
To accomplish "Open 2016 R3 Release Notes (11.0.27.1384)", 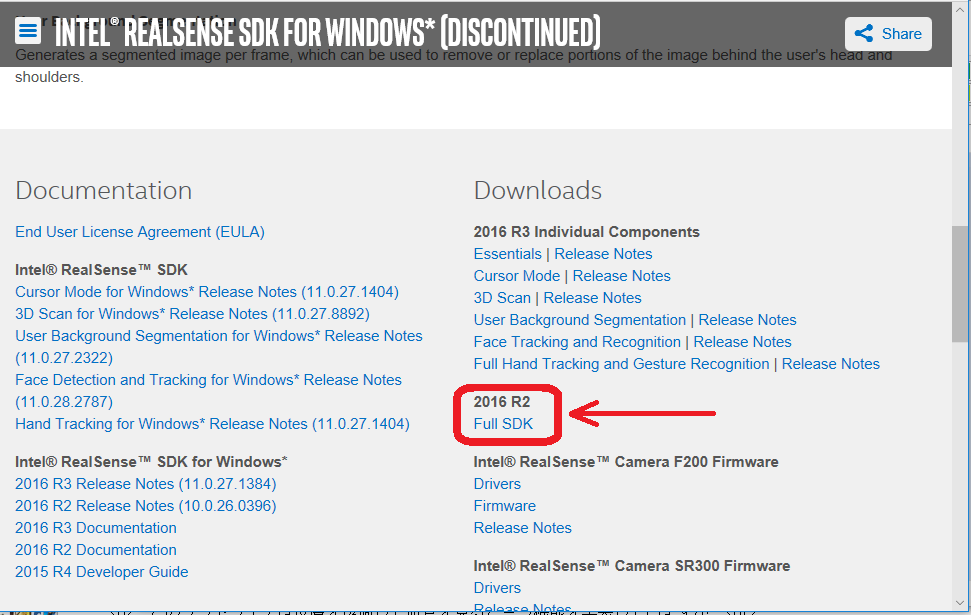I will [x=146, y=484].
